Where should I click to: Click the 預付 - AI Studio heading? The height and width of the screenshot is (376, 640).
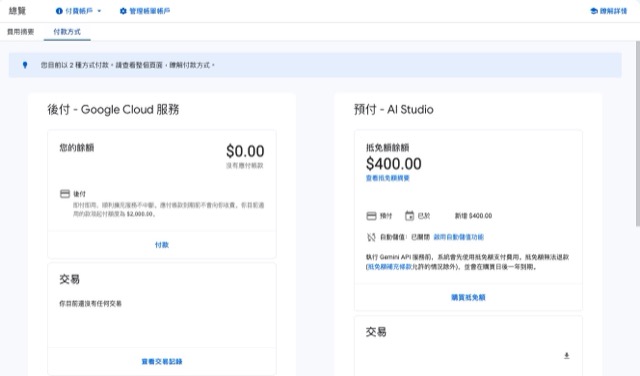393,109
